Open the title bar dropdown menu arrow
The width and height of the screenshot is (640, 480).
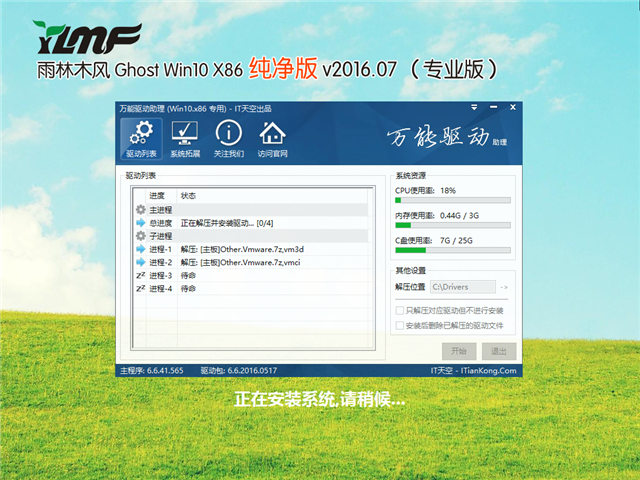[x=474, y=107]
